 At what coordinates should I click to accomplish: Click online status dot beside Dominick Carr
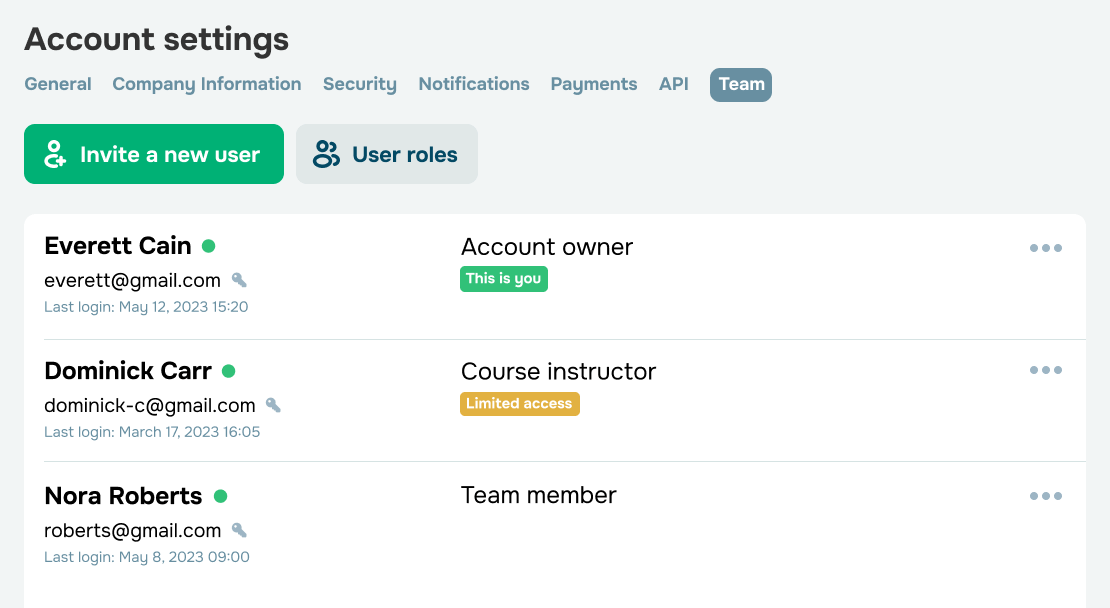coord(228,371)
